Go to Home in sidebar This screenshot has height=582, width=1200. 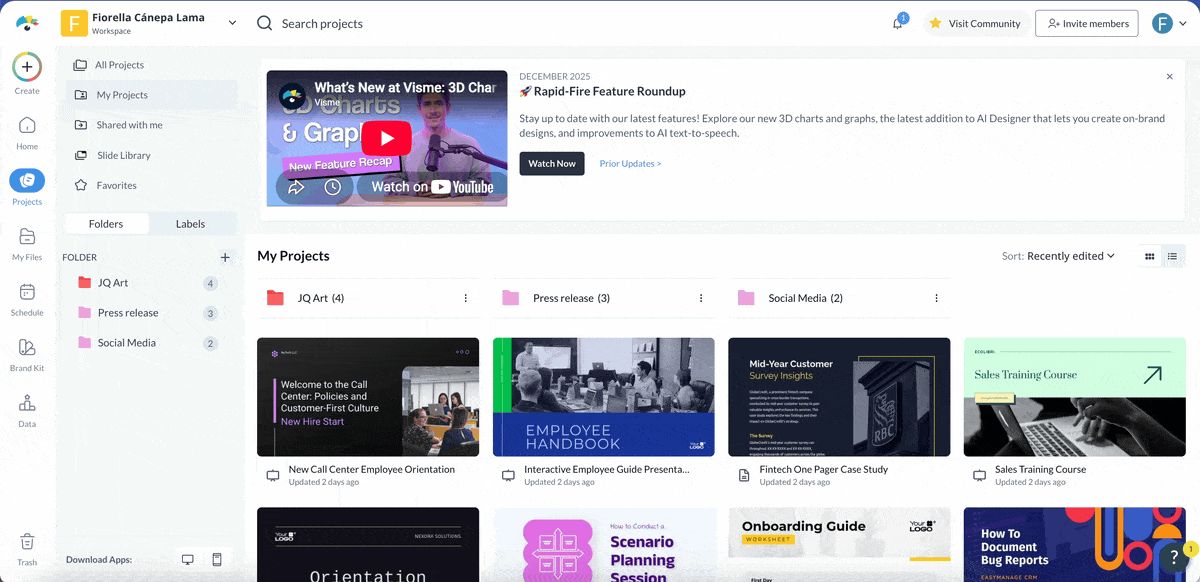coord(27,132)
